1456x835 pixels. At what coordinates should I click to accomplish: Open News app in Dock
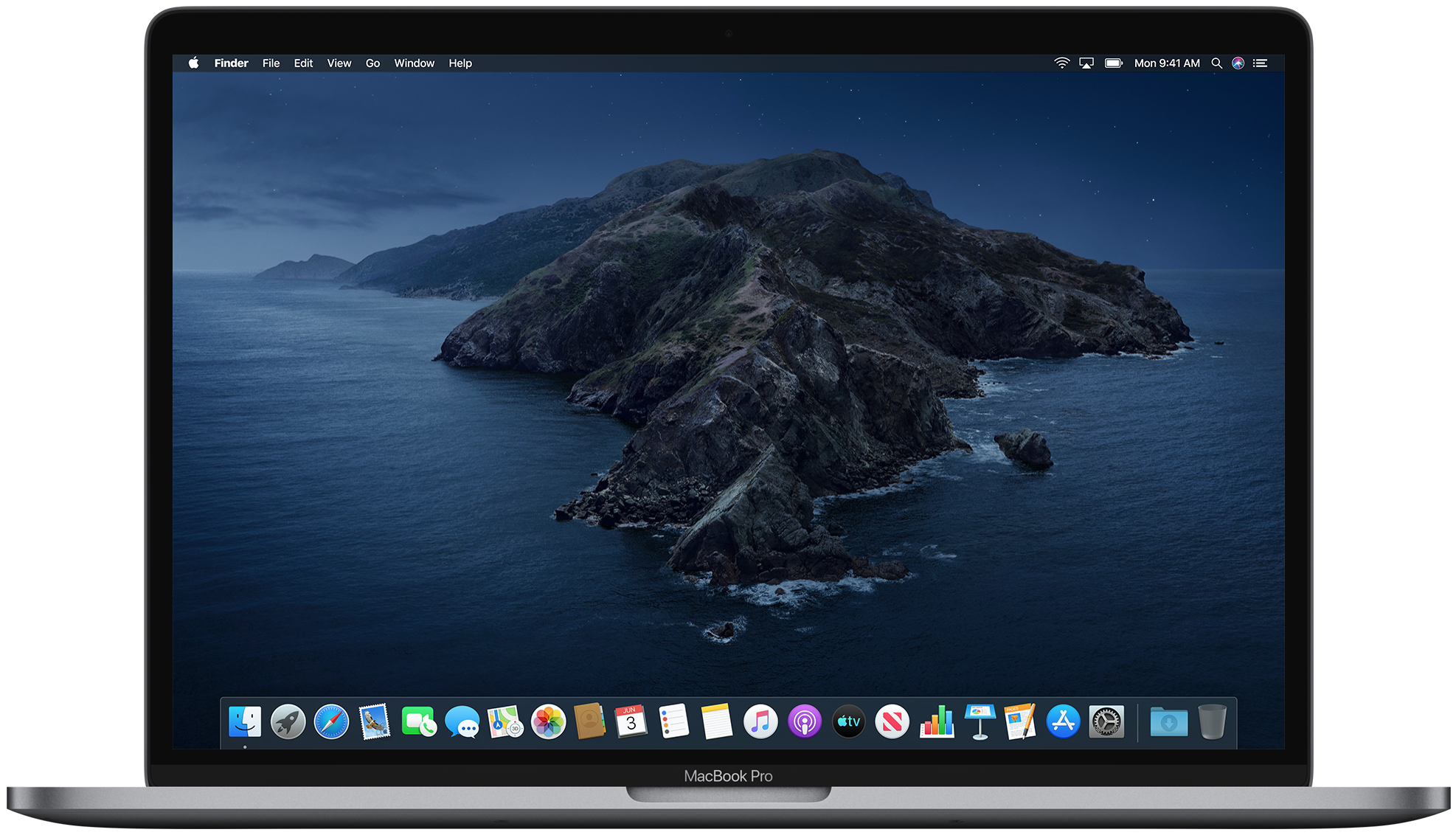pos(892,721)
